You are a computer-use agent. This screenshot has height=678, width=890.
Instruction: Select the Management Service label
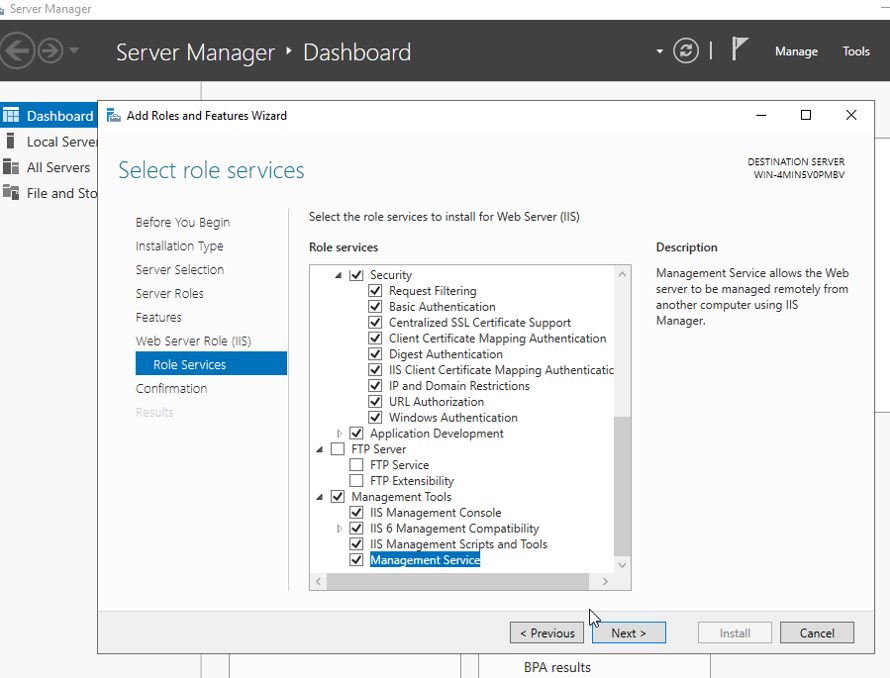(x=425, y=560)
